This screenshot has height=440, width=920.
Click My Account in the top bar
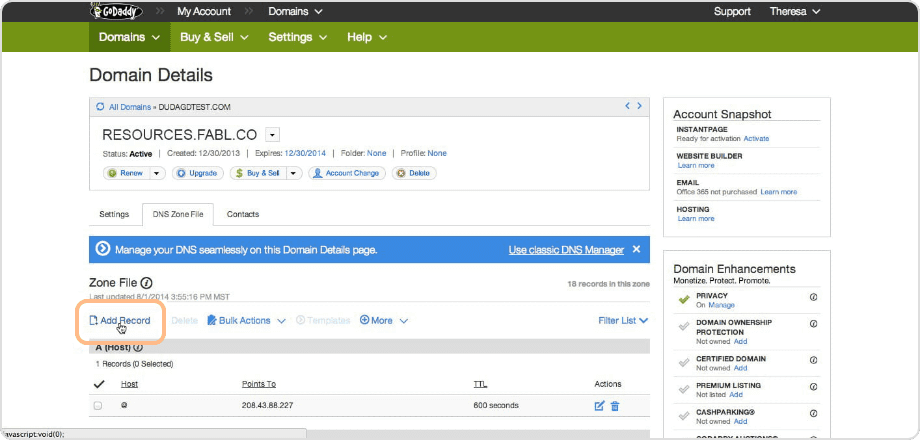(x=204, y=11)
